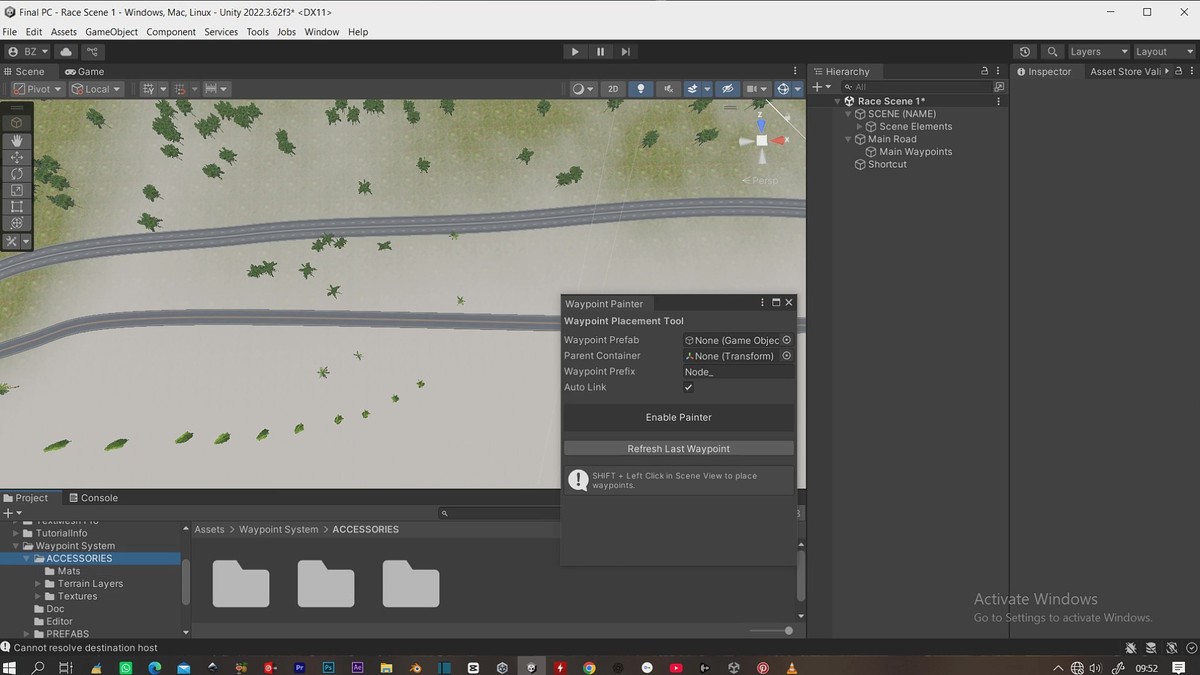Select the combined Transform tool
Viewport: 1200px width, 675px height.
click(17, 223)
